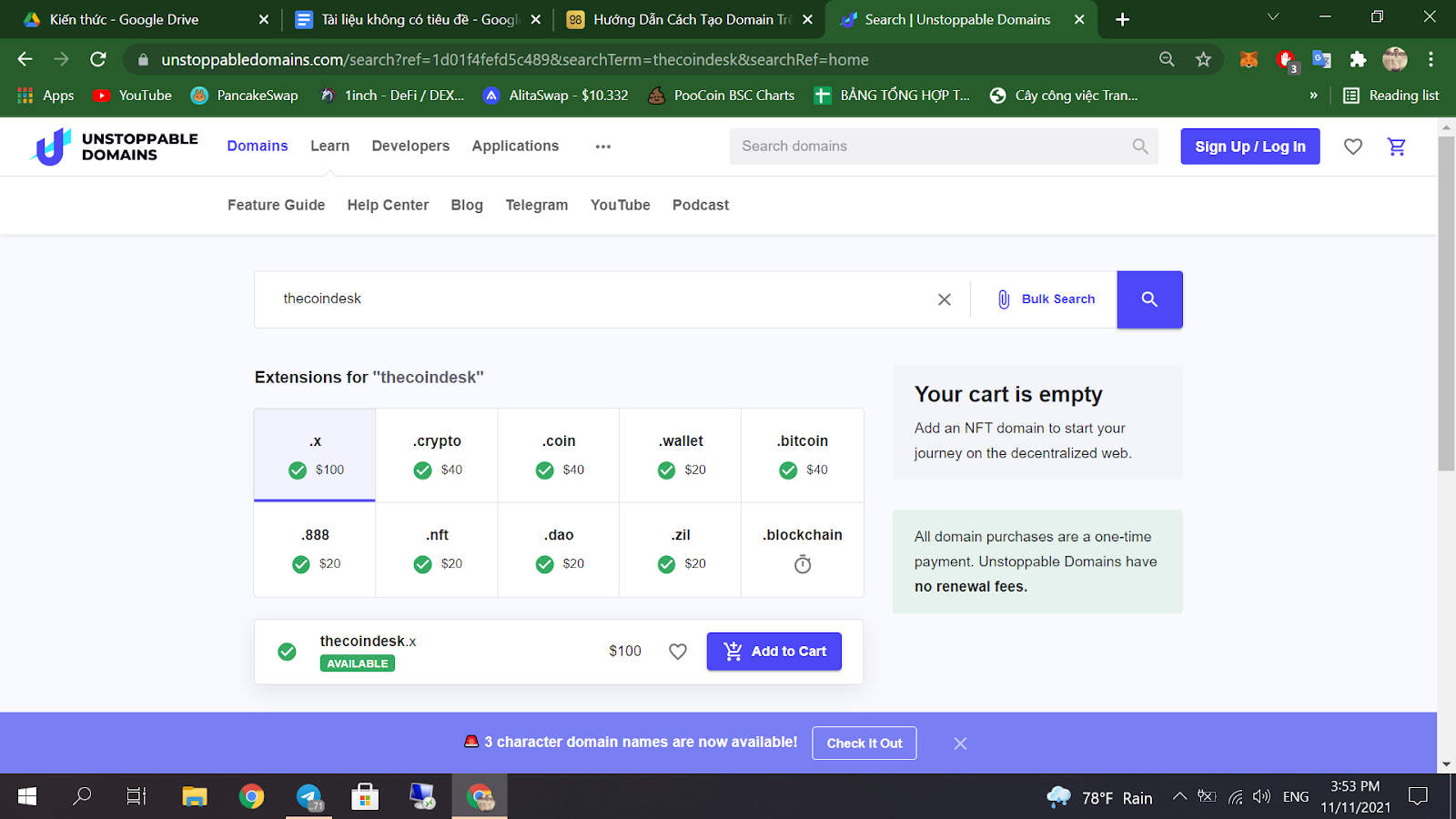This screenshot has height=819, width=1456.
Task: Open the Telegram link in Learn submenu
Action: point(537,205)
